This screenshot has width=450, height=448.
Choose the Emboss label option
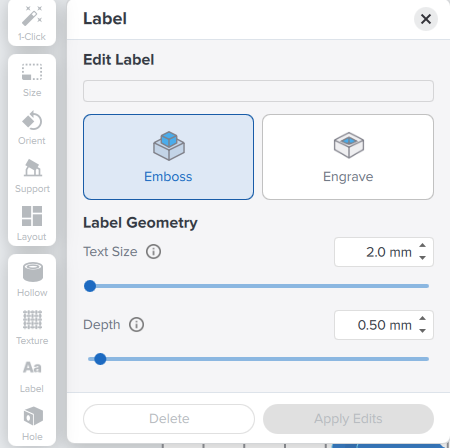(x=168, y=157)
